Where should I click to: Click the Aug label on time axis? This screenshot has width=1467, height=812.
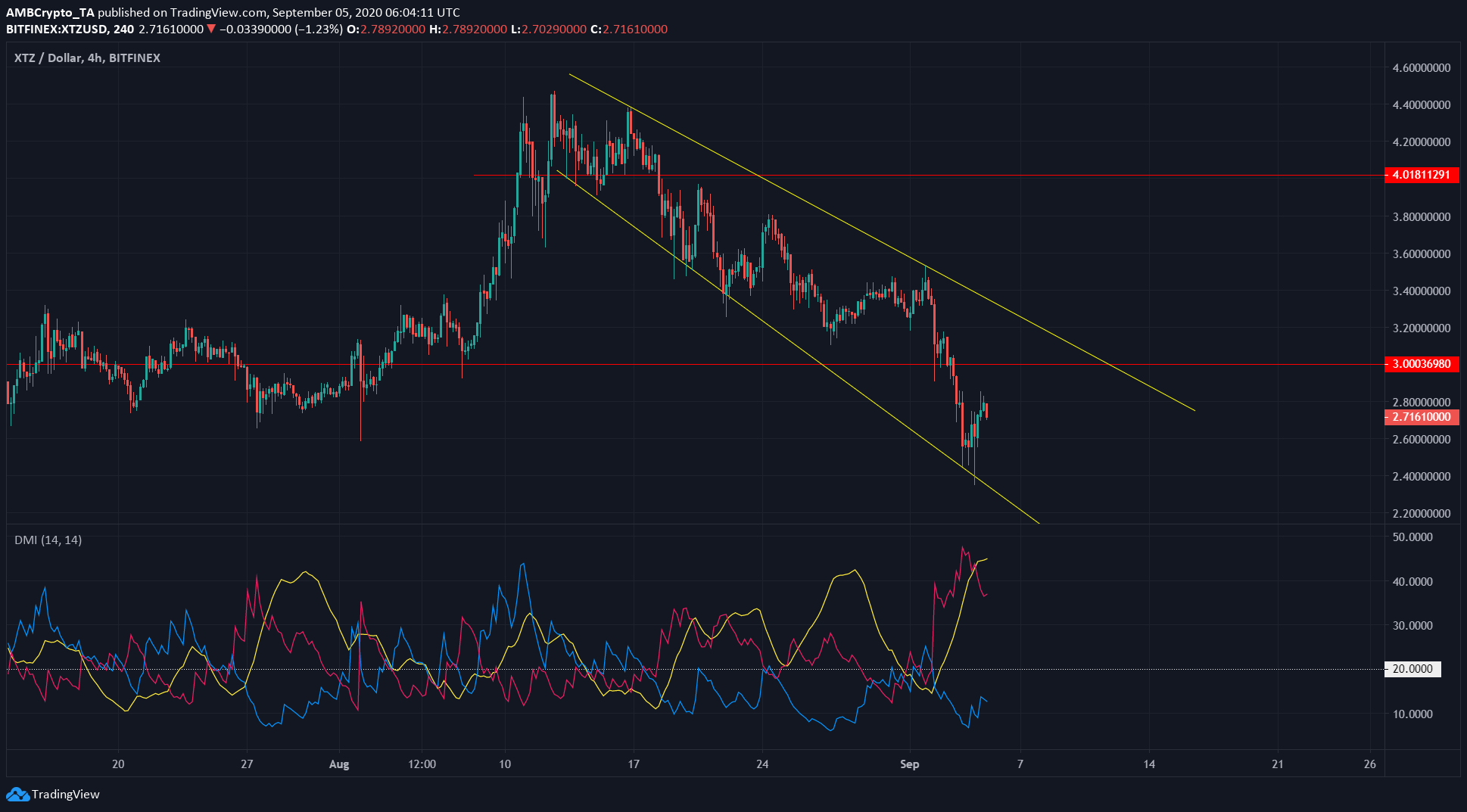(x=339, y=764)
